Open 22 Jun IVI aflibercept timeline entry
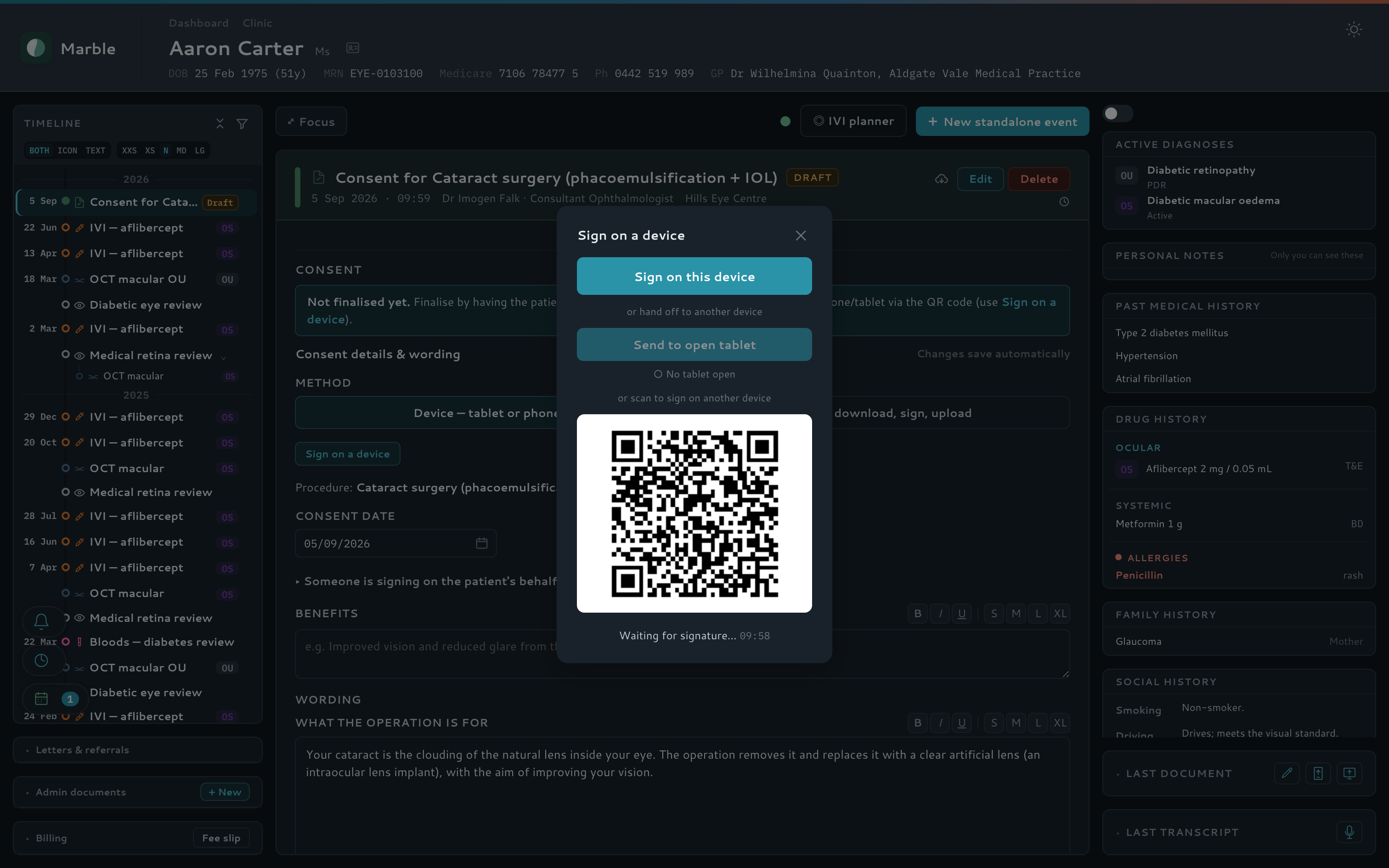 [x=136, y=228]
